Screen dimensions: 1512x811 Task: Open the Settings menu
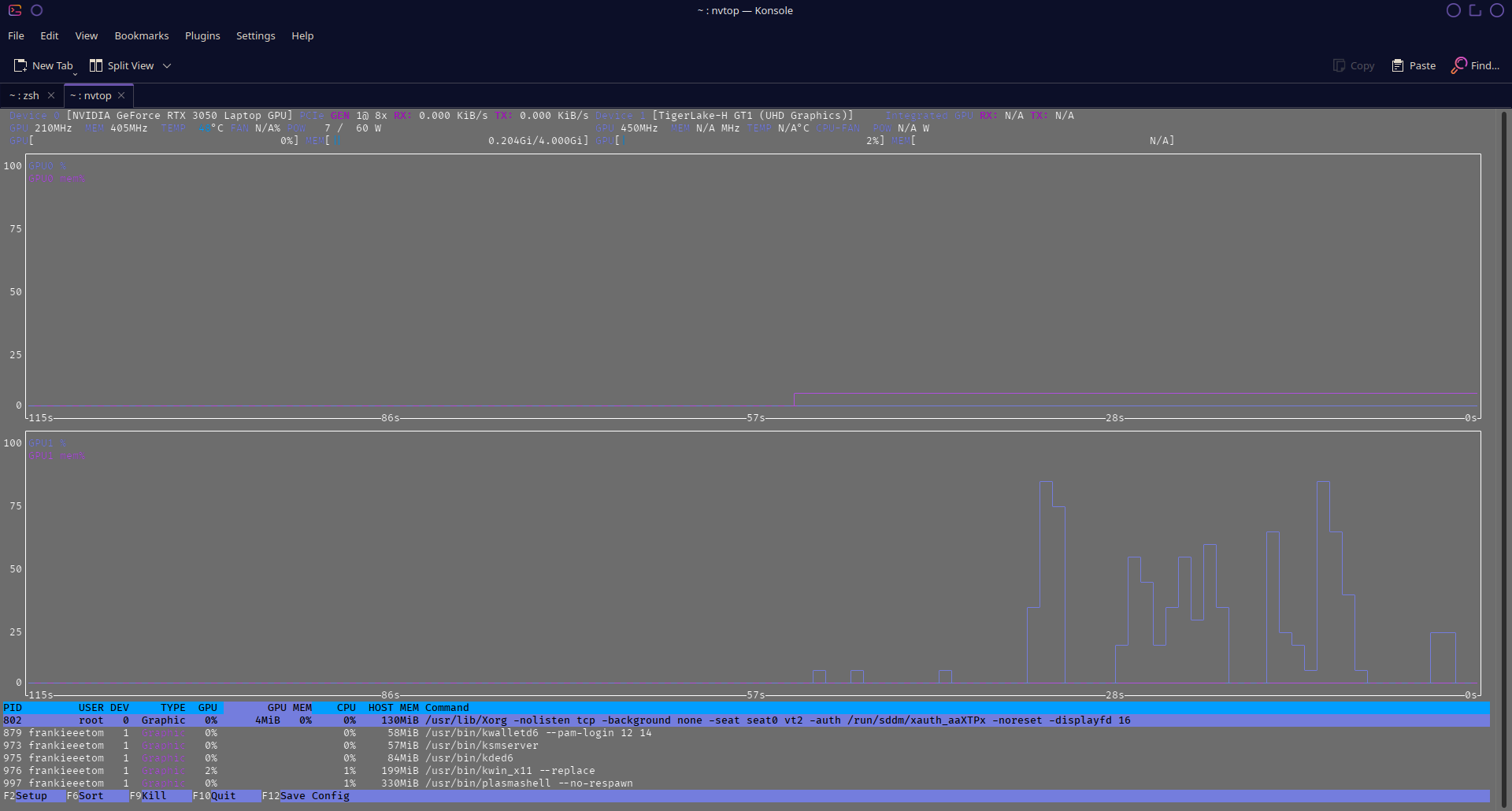[x=255, y=35]
